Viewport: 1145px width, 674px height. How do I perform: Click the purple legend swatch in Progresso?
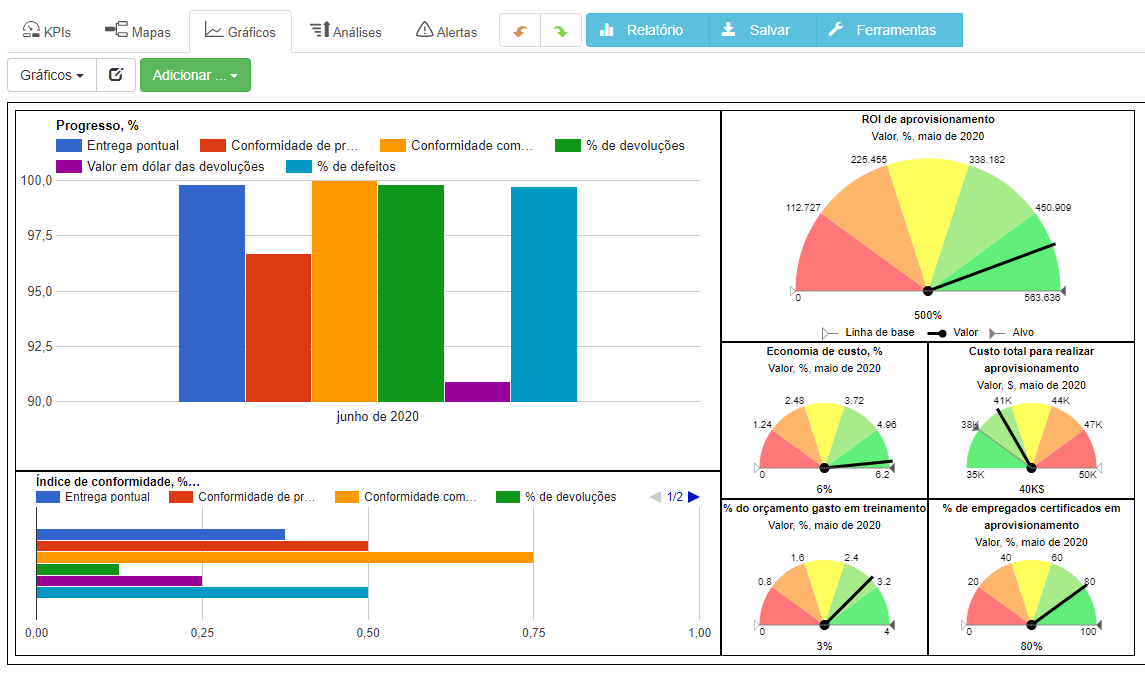[x=69, y=166]
